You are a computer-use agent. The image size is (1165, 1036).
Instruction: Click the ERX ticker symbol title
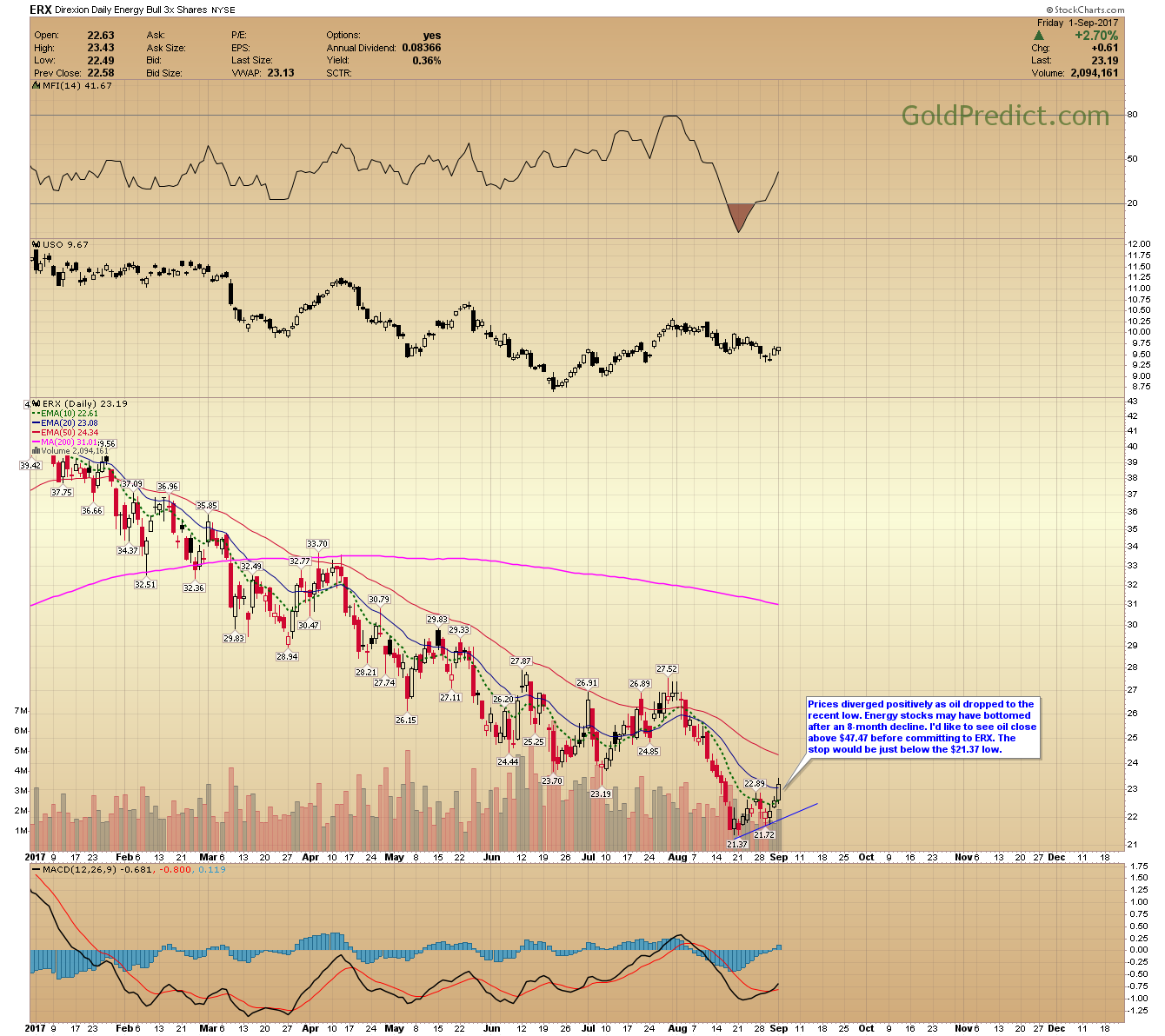(x=40, y=10)
